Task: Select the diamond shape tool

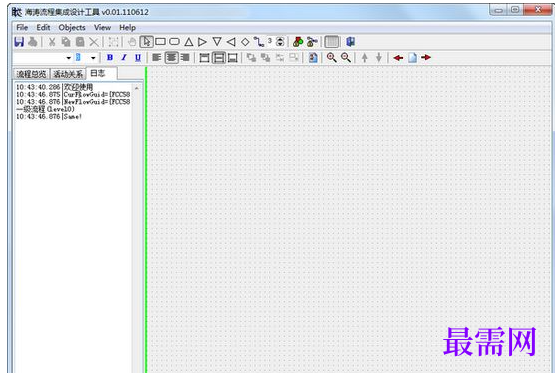Action: pos(245,42)
